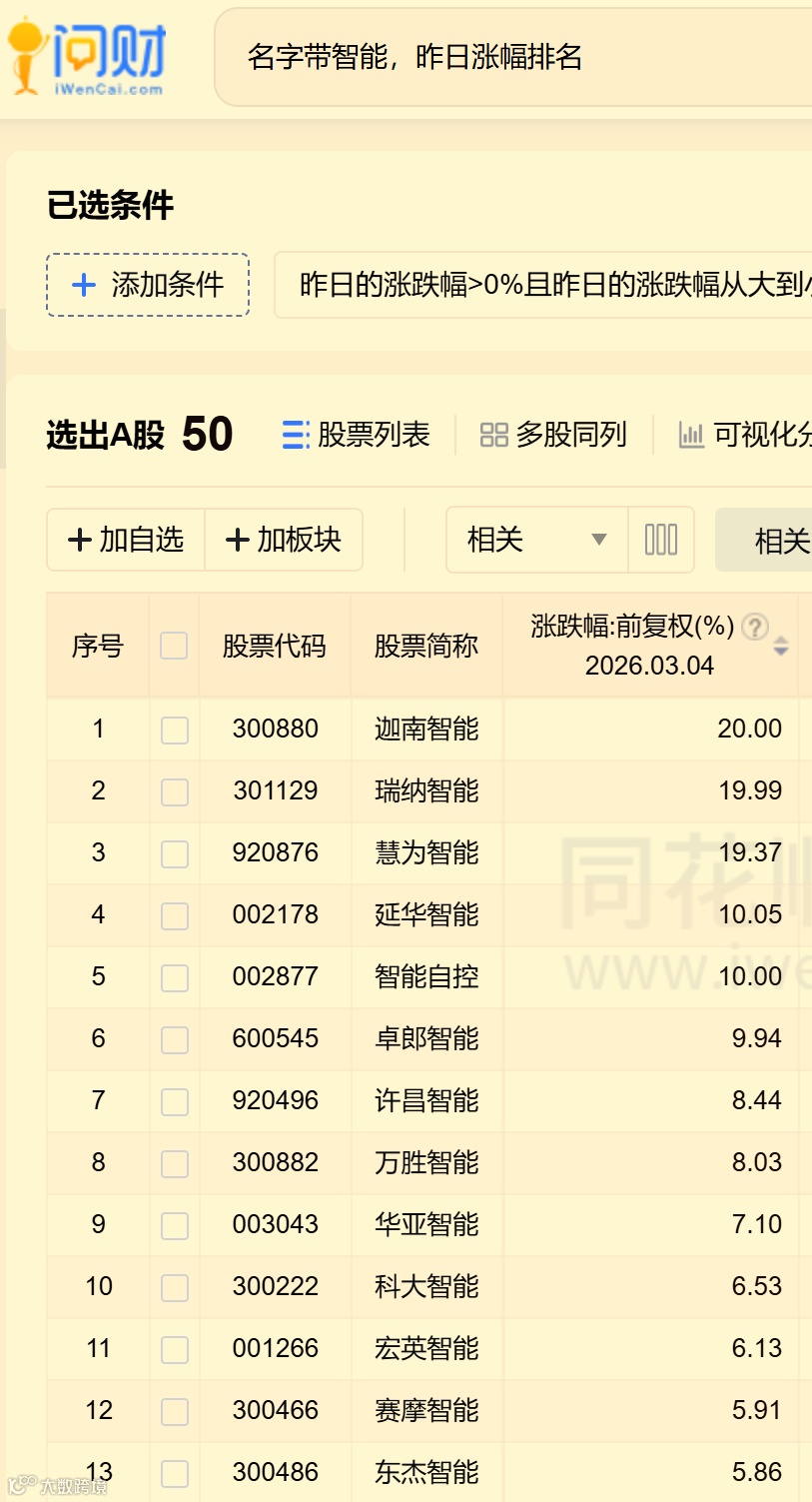
Task: Click stock code 002178
Action: point(276,914)
